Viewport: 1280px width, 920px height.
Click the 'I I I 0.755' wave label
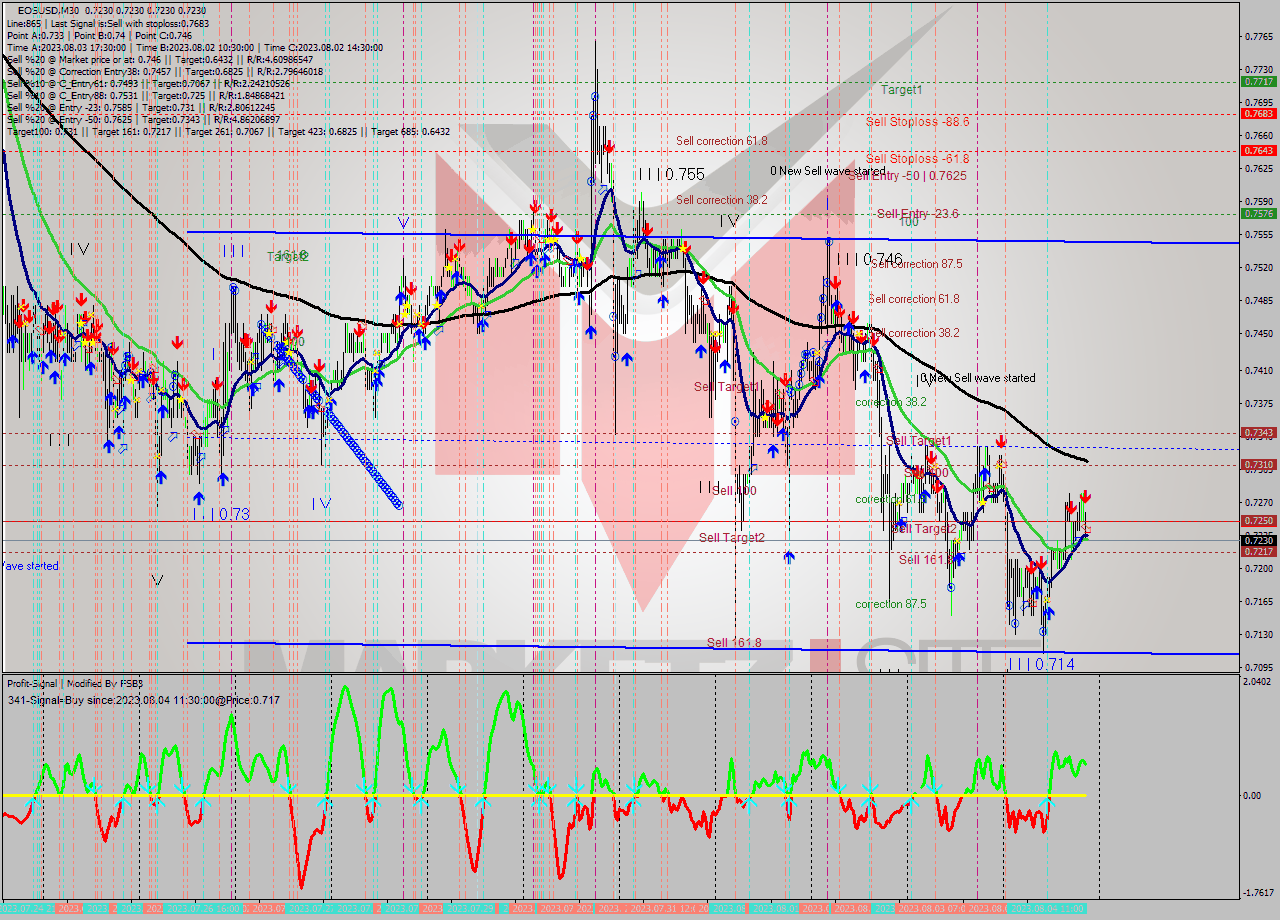[671, 174]
